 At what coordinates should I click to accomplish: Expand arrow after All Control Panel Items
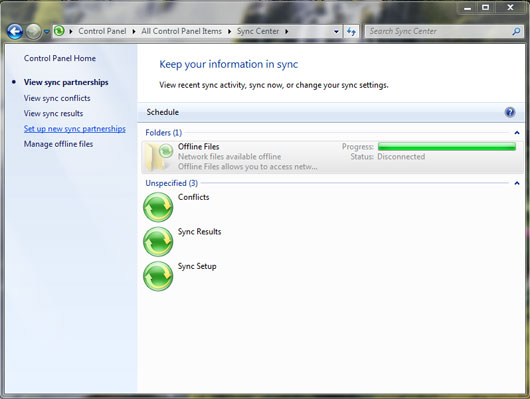click(230, 31)
